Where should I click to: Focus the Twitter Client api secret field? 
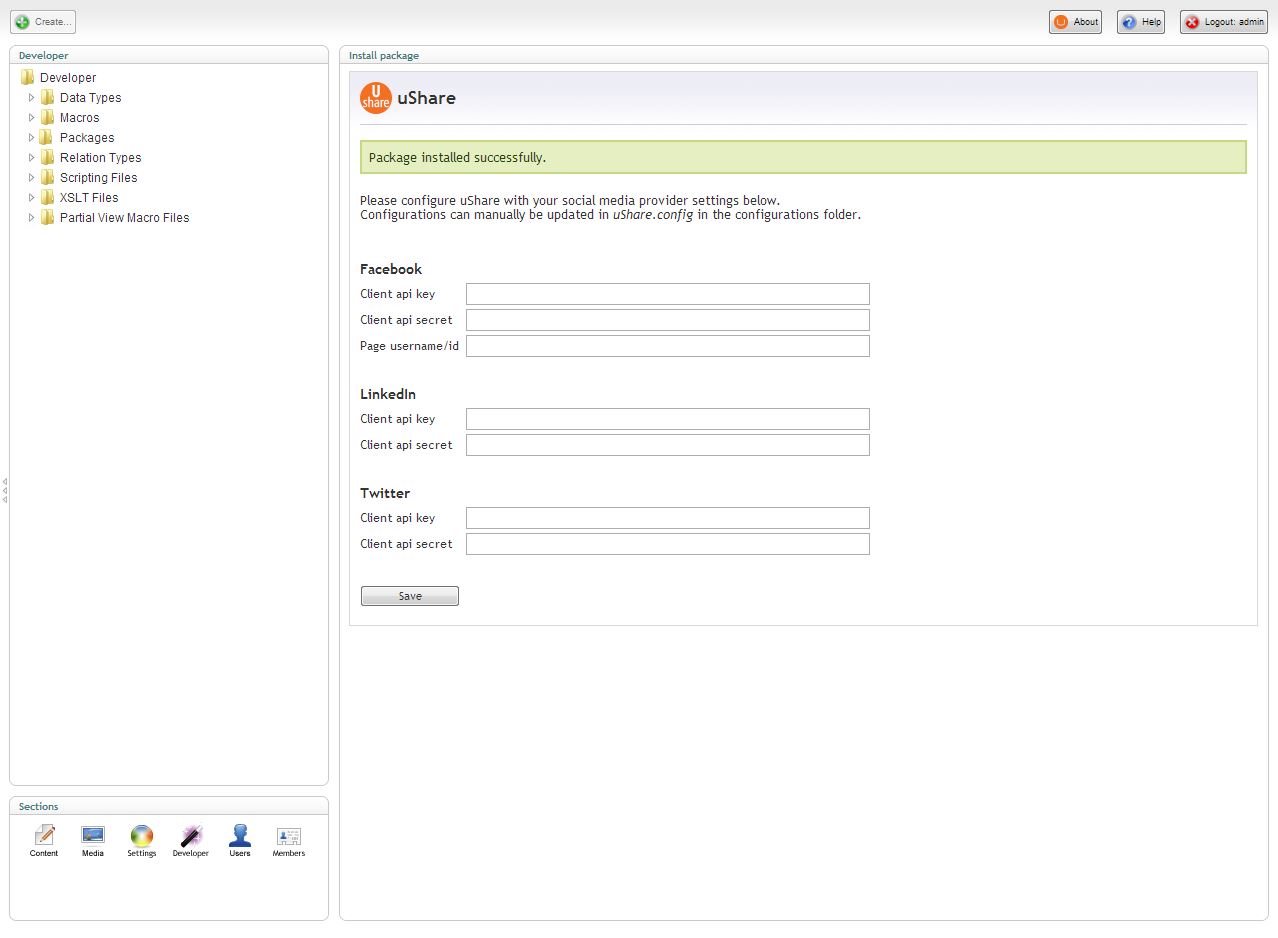pos(668,544)
